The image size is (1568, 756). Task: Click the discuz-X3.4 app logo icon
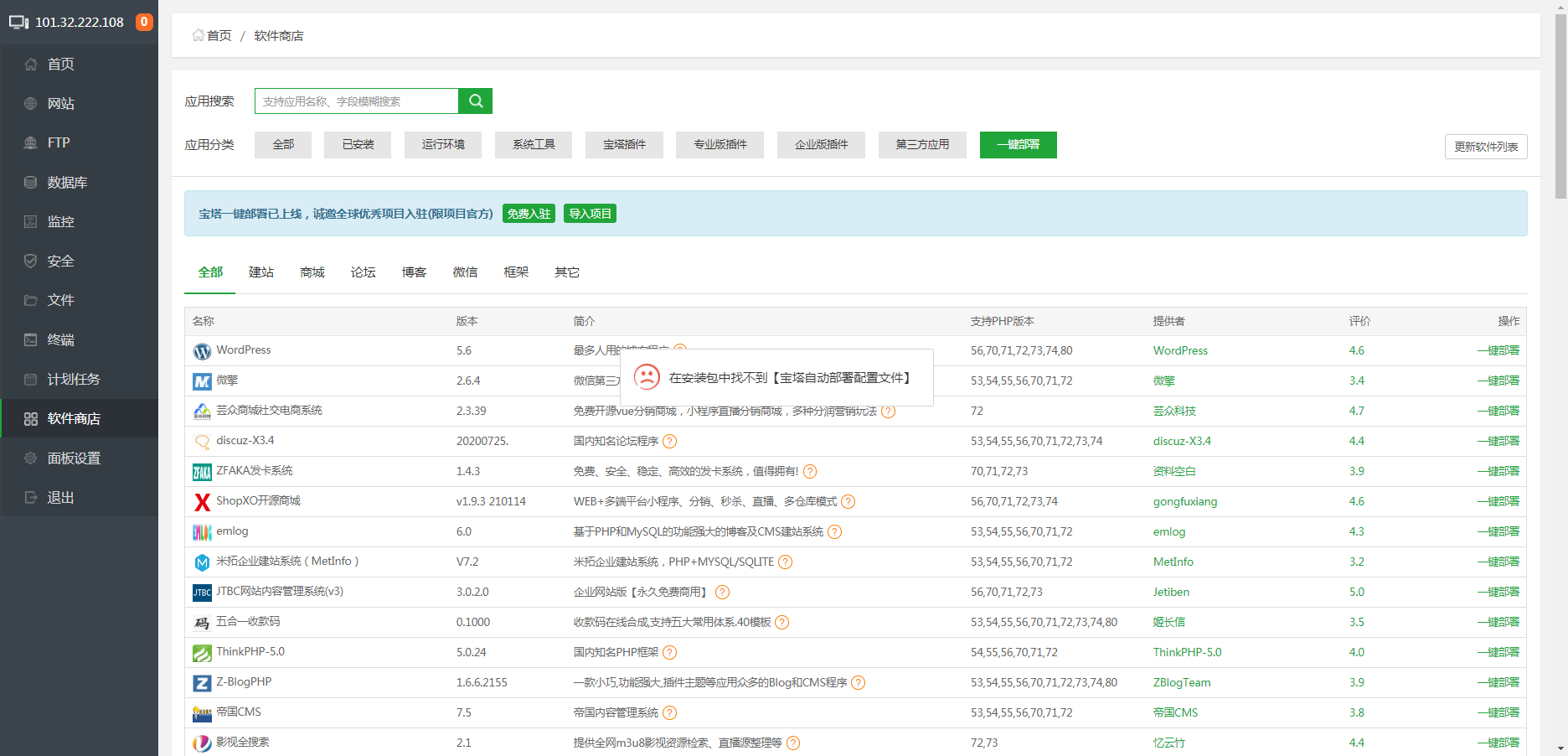coord(202,442)
